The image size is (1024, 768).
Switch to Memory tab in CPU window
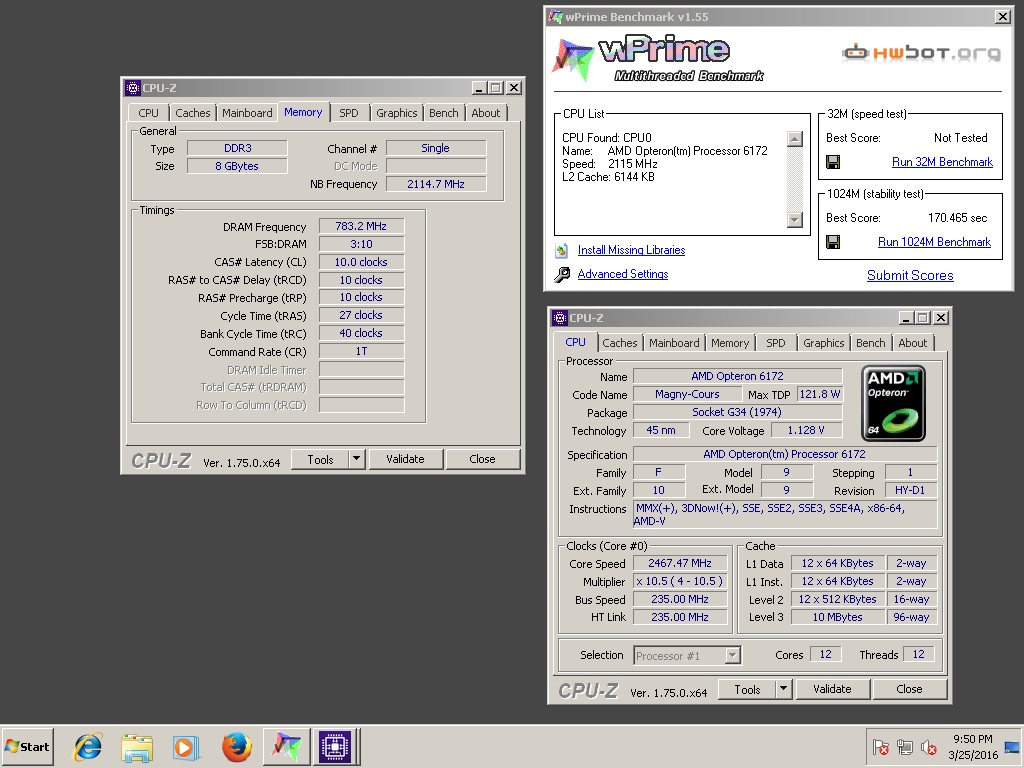pos(729,343)
